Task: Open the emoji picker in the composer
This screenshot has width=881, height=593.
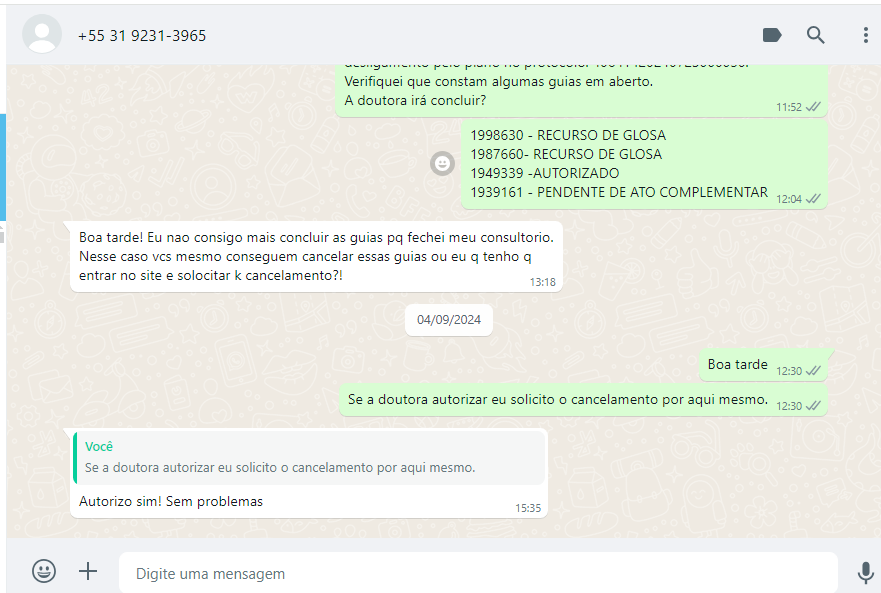Action: click(x=44, y=571)
